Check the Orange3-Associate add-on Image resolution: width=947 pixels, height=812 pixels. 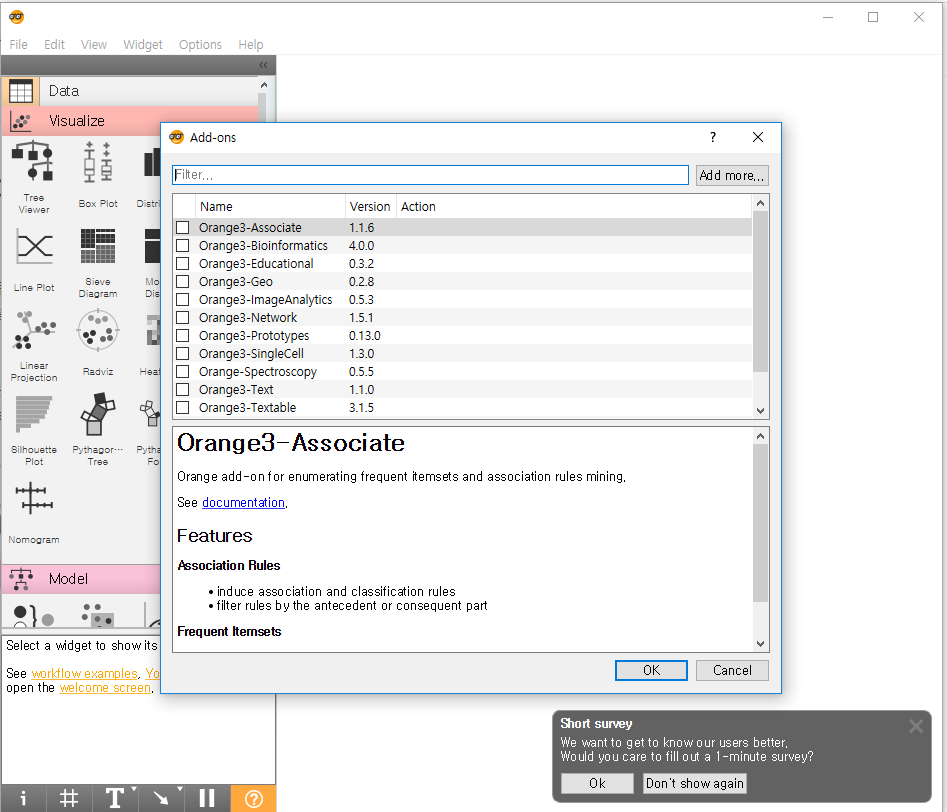(182, 228)
